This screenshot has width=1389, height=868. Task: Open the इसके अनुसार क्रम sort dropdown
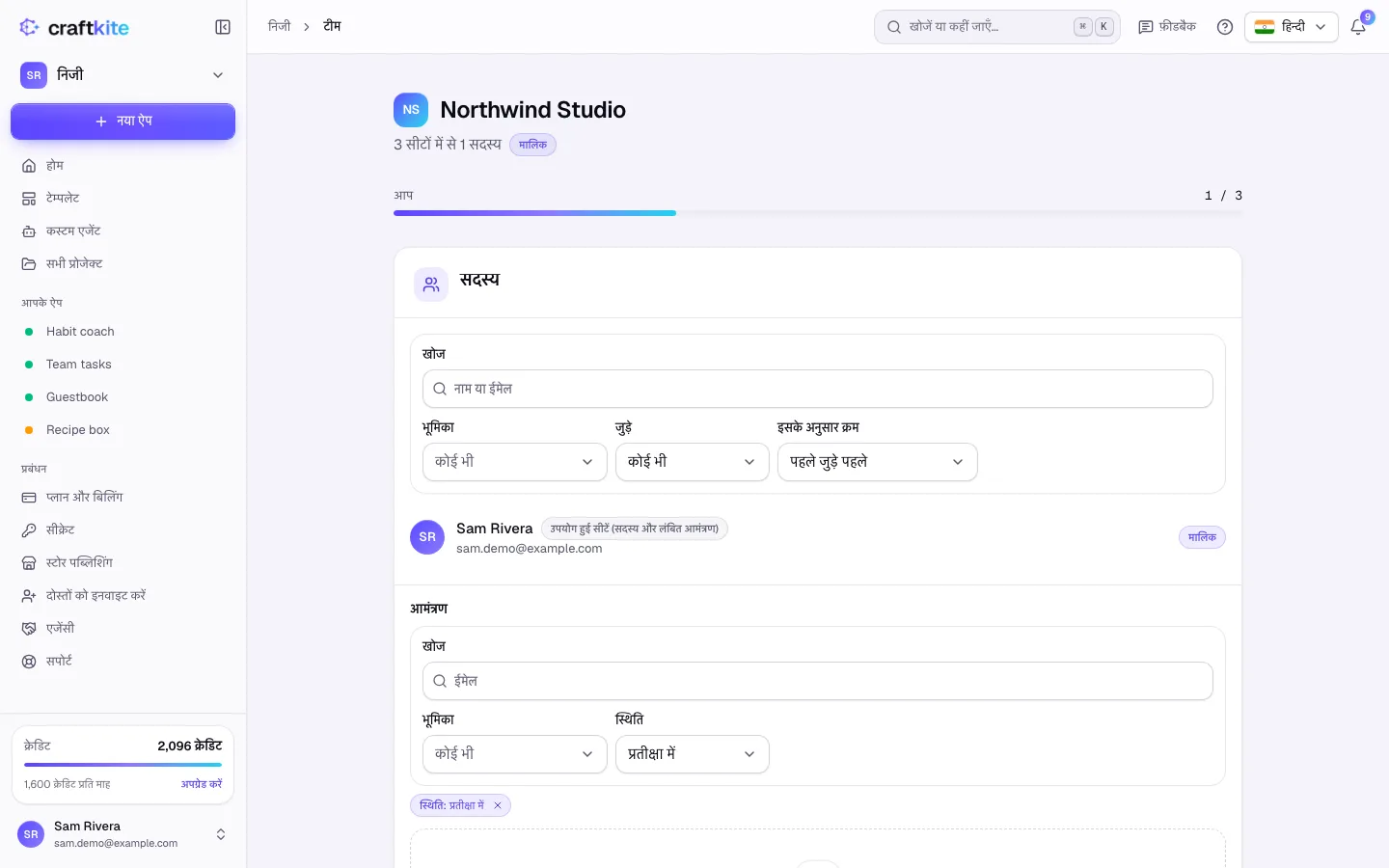click(877, 462)
